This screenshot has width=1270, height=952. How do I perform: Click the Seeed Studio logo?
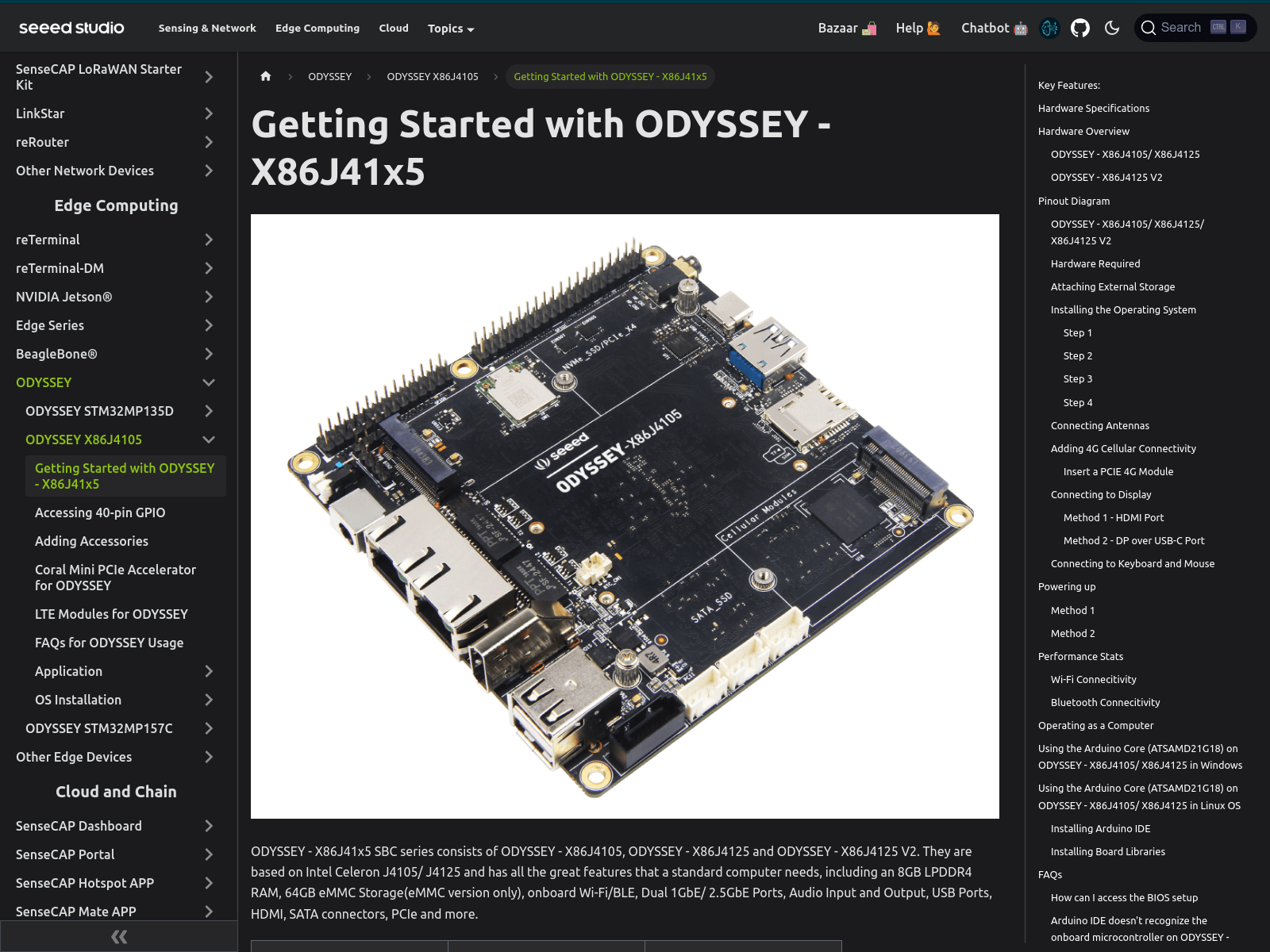(x=71, y=28)
